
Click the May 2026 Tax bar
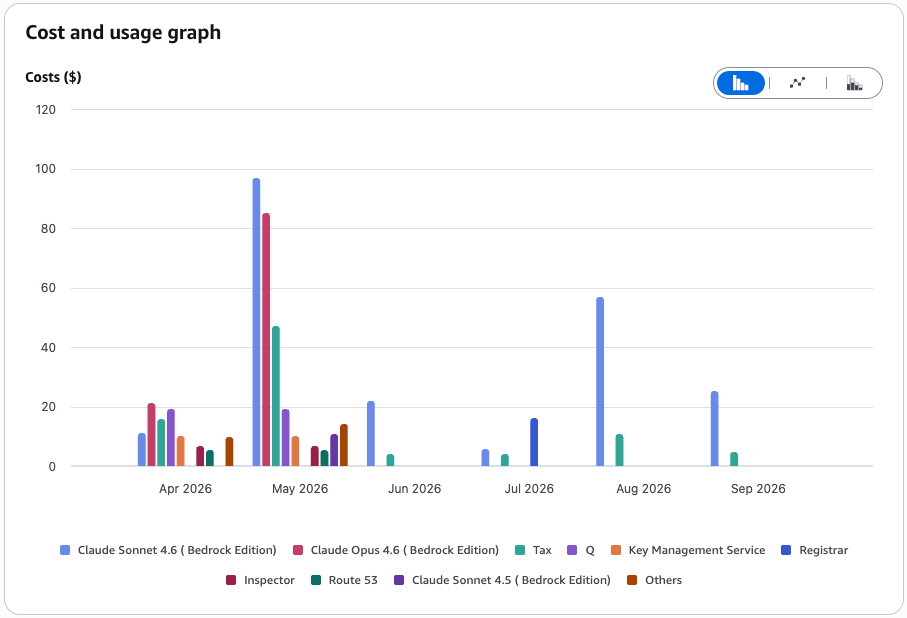276,396
